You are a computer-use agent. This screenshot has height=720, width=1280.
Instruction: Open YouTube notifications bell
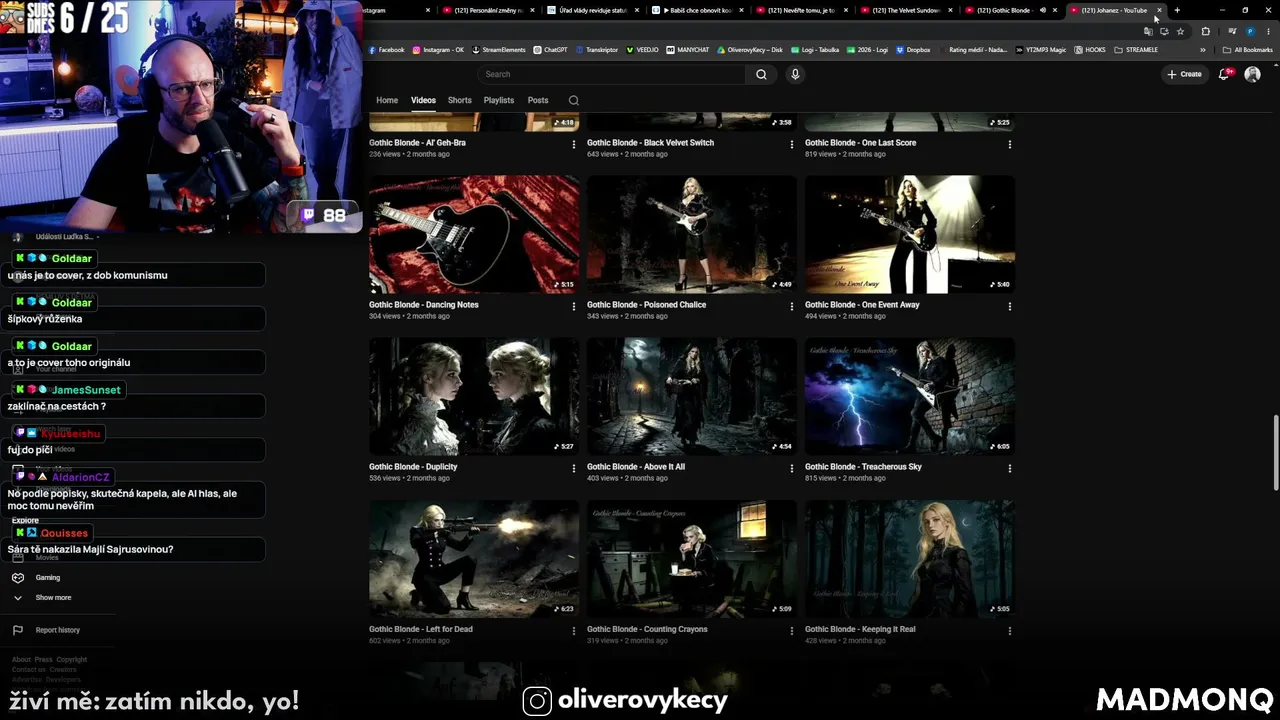point(1225,74)
